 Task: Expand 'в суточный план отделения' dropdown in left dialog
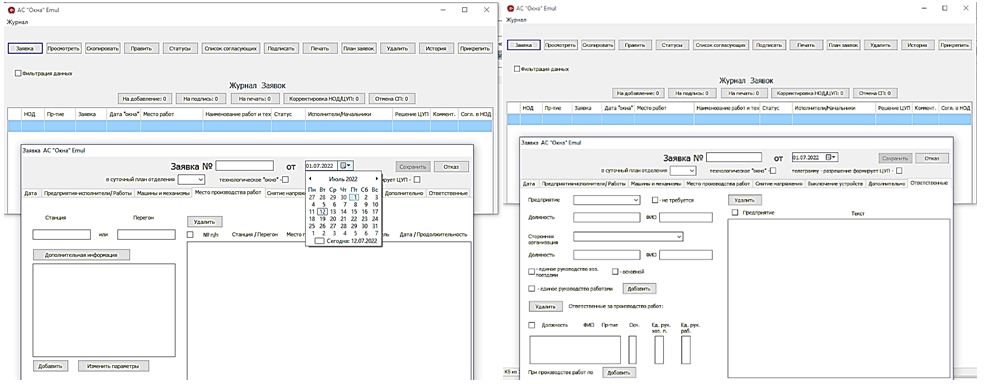click(x=192, y=180)
